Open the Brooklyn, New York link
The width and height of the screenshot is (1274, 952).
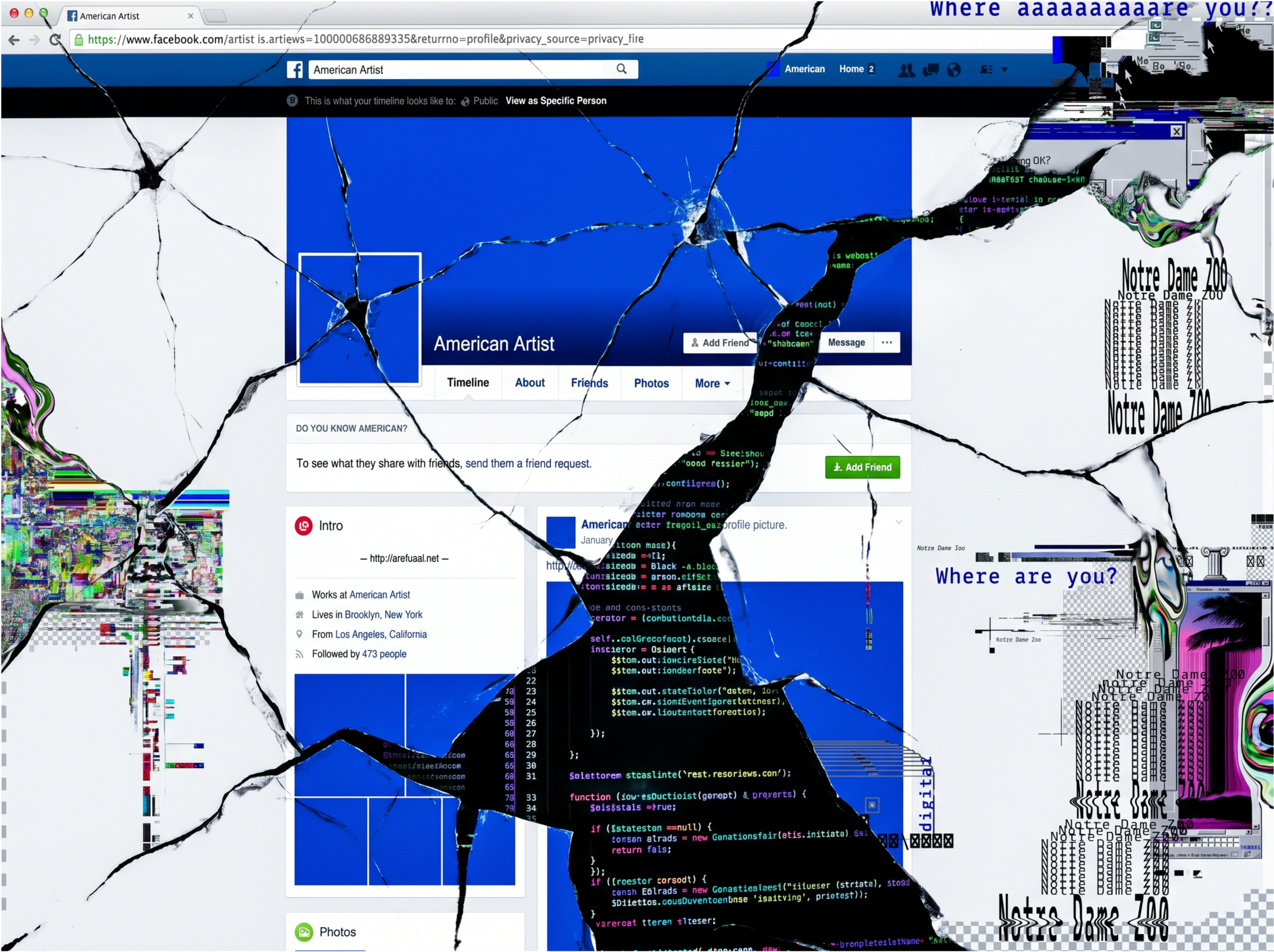click(x=384, y=614)
